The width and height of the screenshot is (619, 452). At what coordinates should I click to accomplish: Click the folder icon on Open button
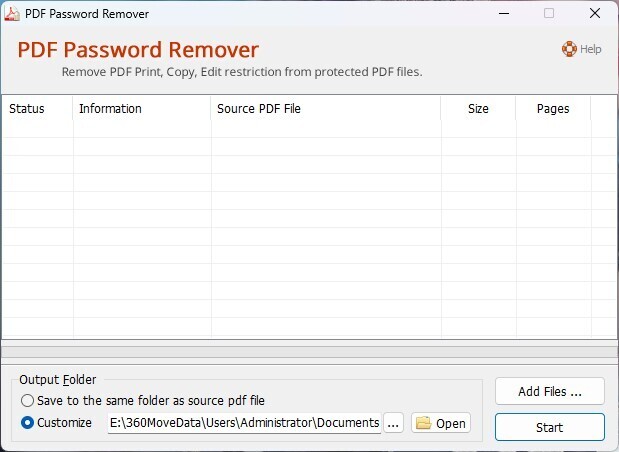pos(423,423)
